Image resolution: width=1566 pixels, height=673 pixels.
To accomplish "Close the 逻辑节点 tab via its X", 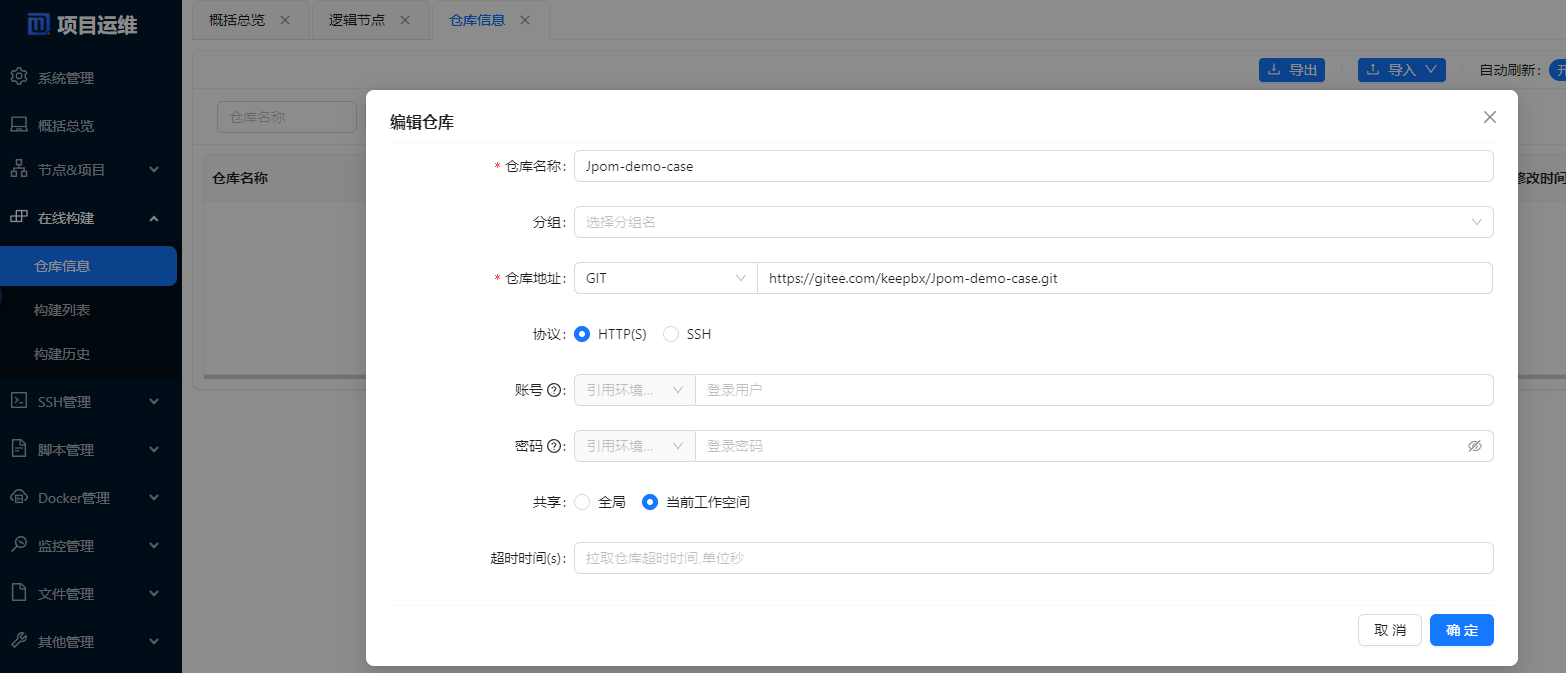I will coord(405,20).
